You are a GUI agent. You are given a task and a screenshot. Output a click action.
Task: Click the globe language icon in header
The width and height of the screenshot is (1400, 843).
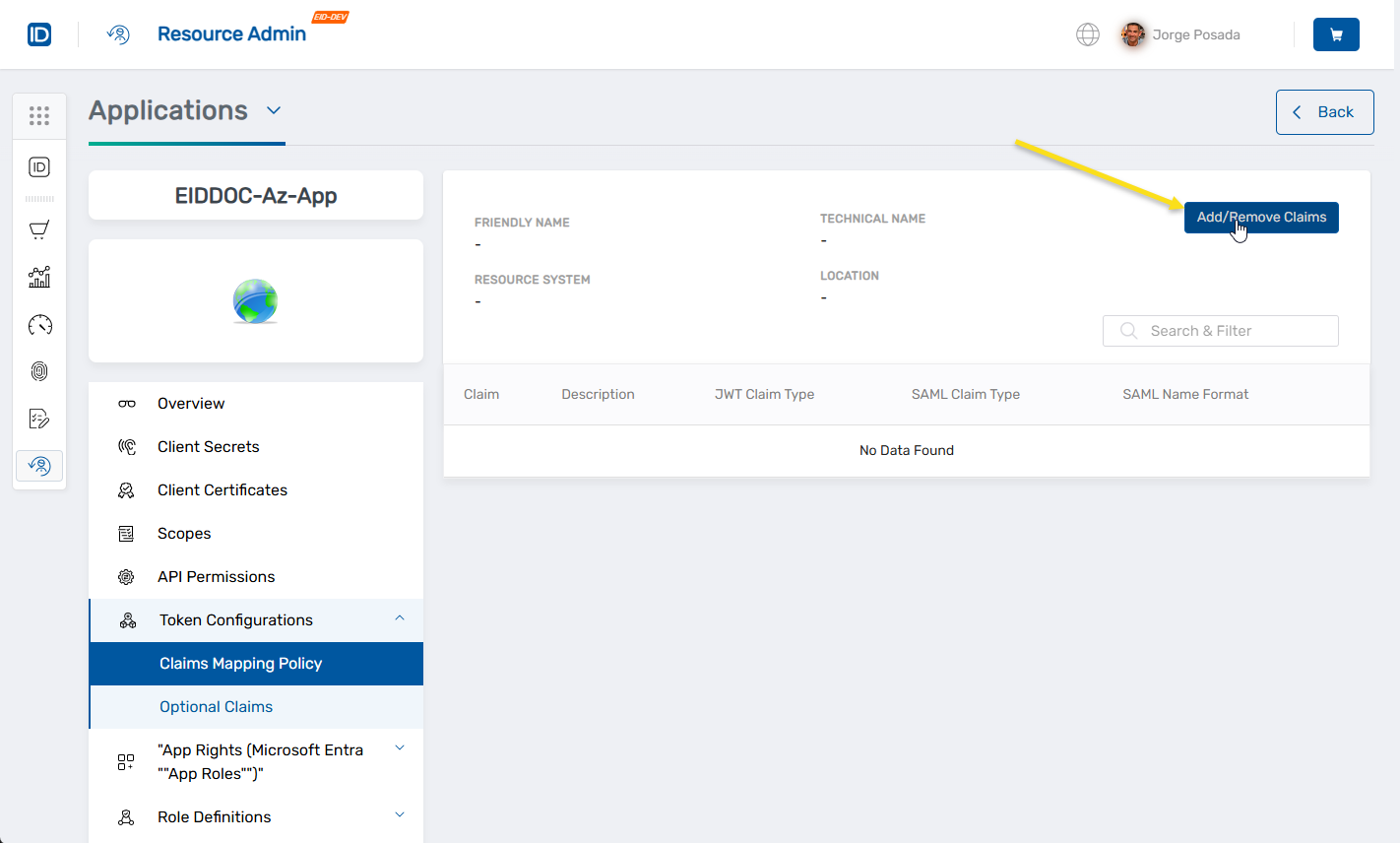[1087, 34]
